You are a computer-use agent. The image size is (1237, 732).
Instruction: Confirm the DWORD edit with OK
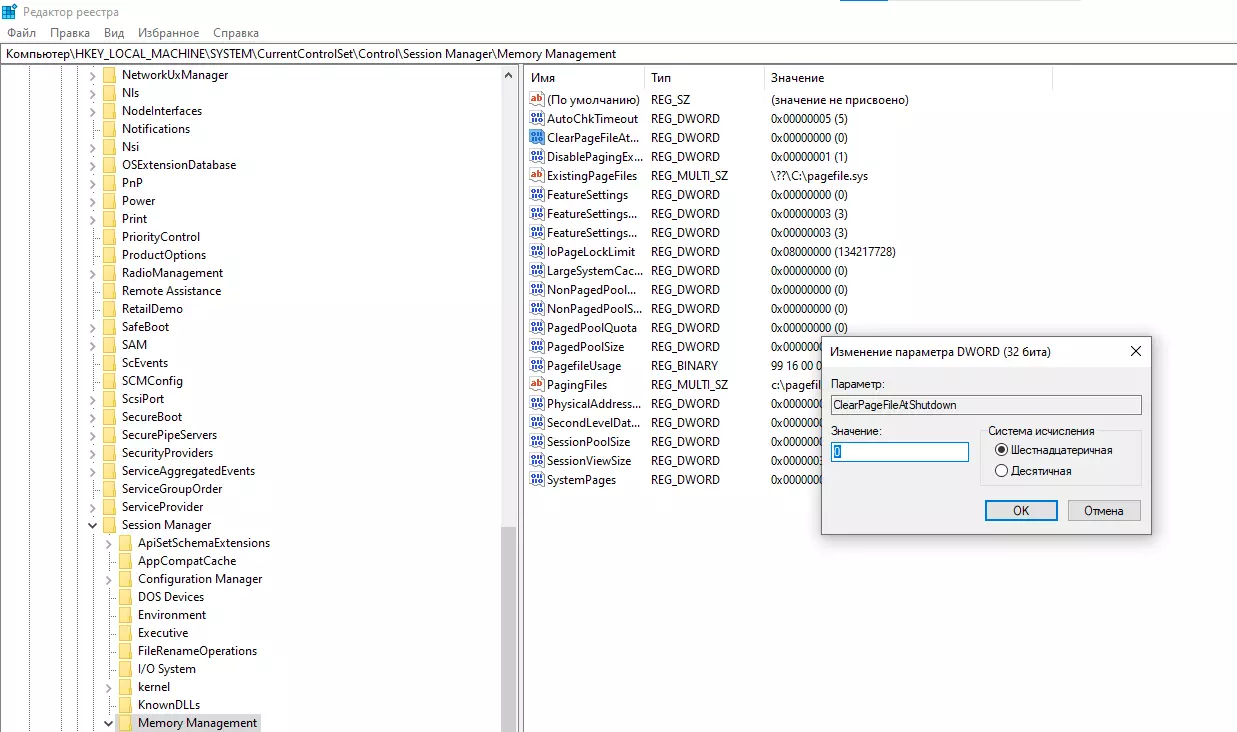click(x=1021, y=510)
